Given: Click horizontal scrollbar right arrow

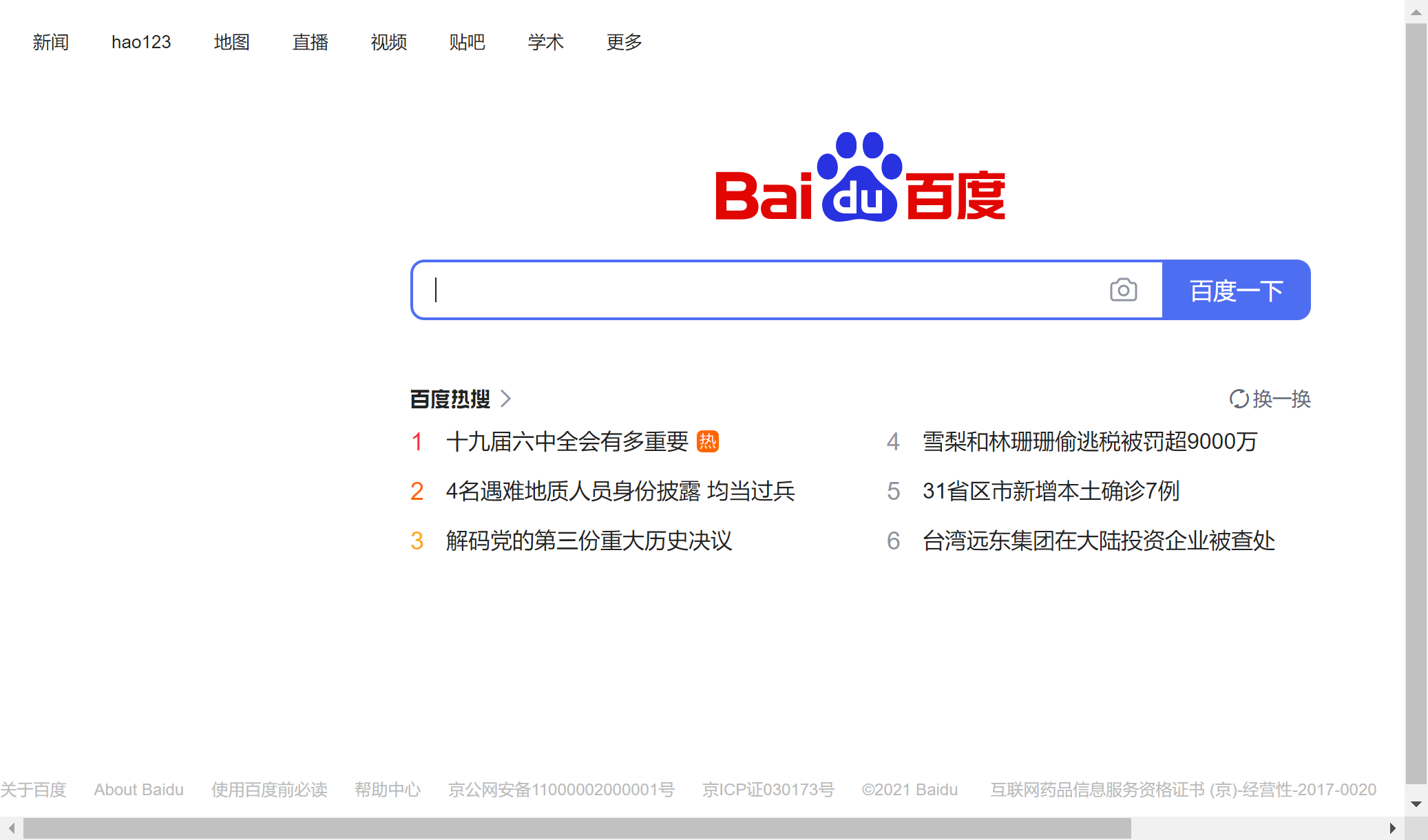Looking at the screenshot, I should coord(1392,828).
